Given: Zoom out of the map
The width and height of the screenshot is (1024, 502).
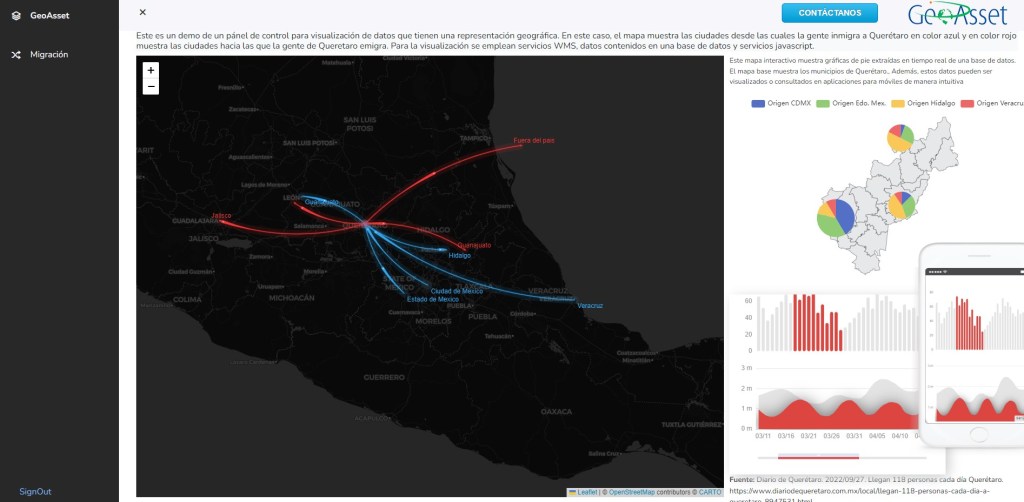Looking at the screenshot, I should (x=150, y=87).
